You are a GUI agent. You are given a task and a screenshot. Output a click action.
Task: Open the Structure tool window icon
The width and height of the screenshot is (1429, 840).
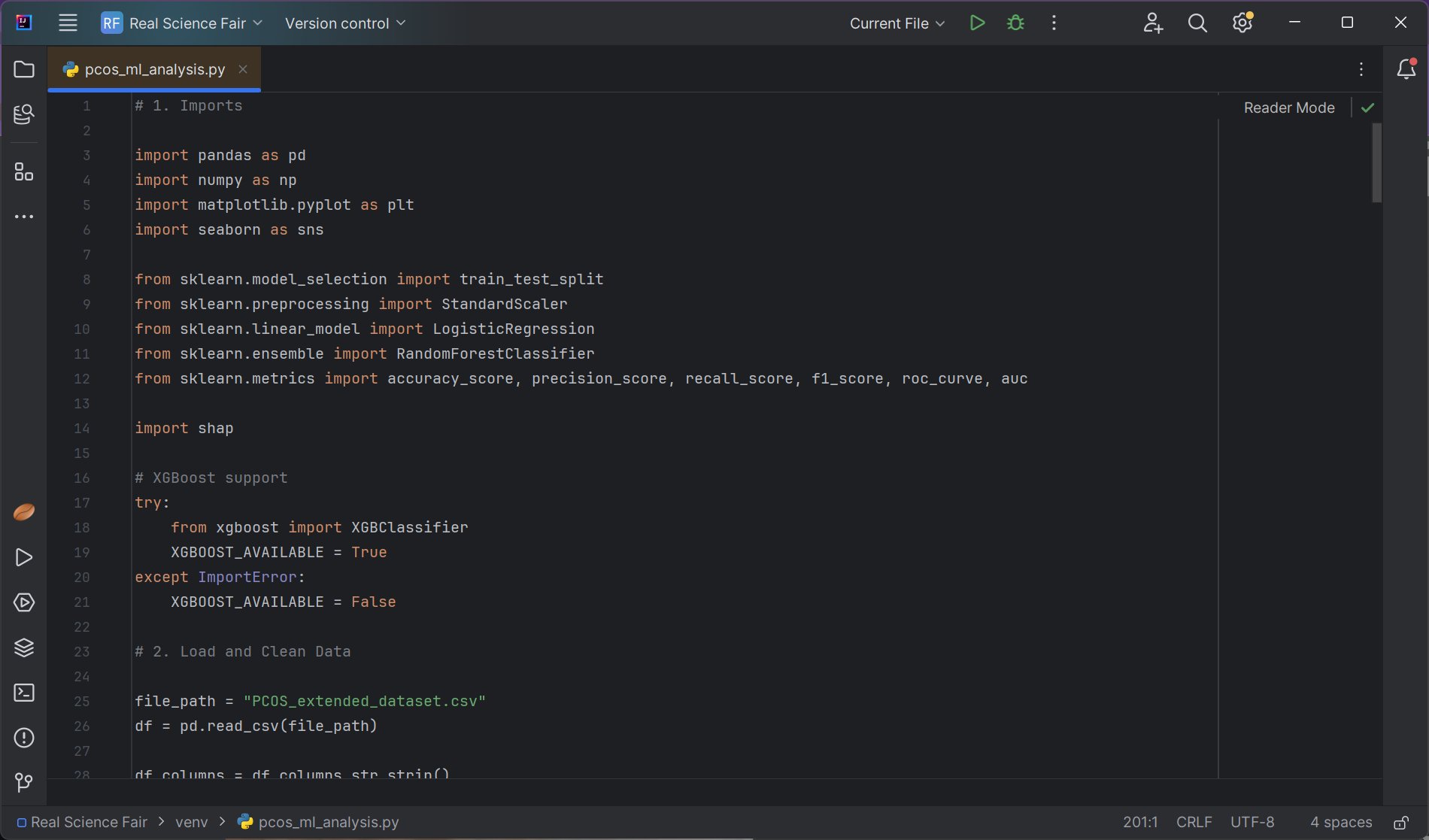[24, 172]
